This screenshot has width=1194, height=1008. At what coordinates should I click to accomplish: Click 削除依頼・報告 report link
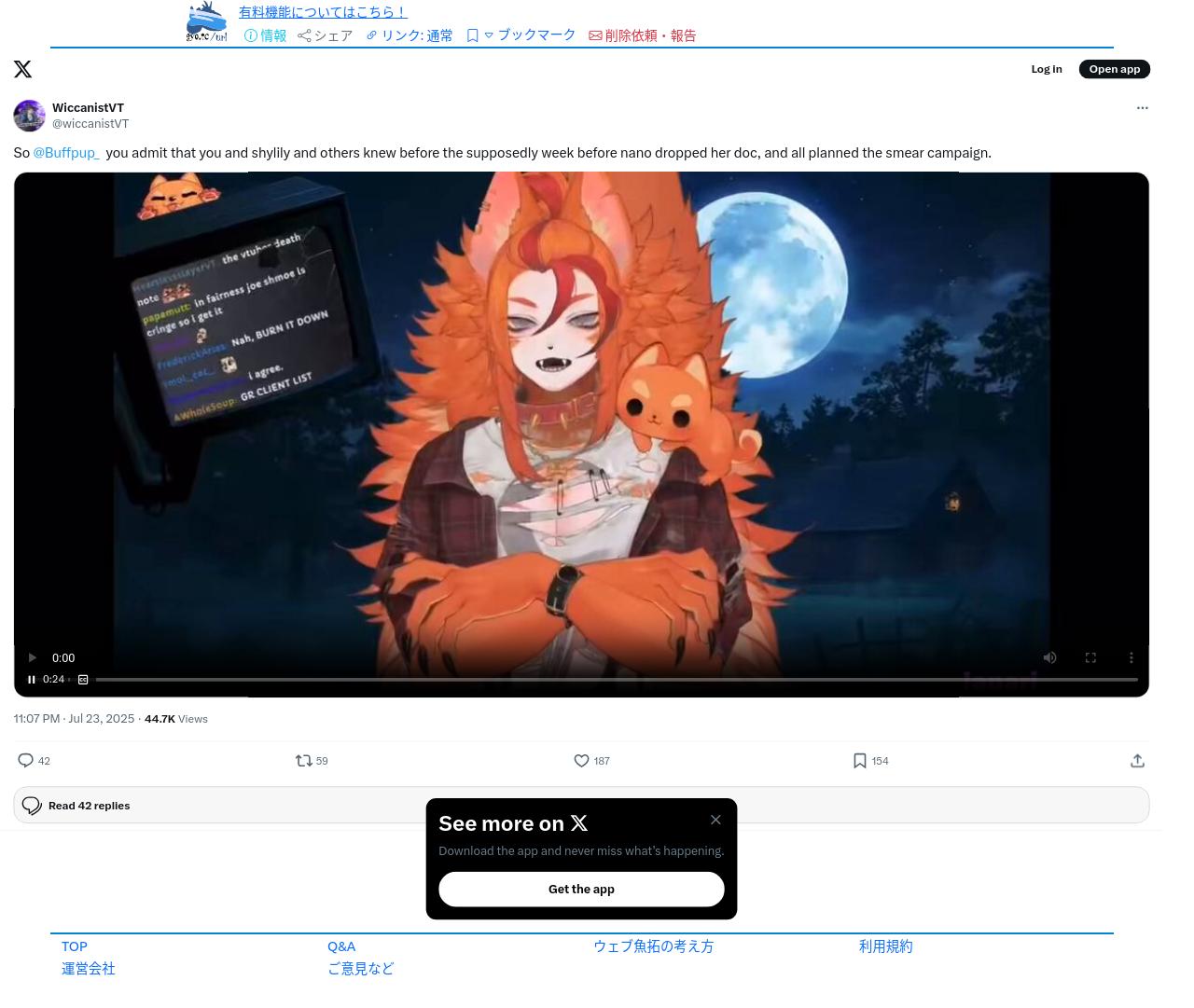(642, 35)
